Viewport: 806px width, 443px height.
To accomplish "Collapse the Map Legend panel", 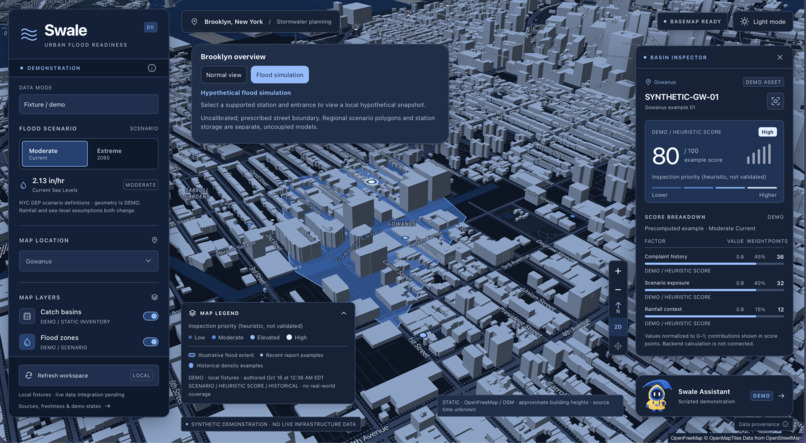I will click(x=343, y=313).
